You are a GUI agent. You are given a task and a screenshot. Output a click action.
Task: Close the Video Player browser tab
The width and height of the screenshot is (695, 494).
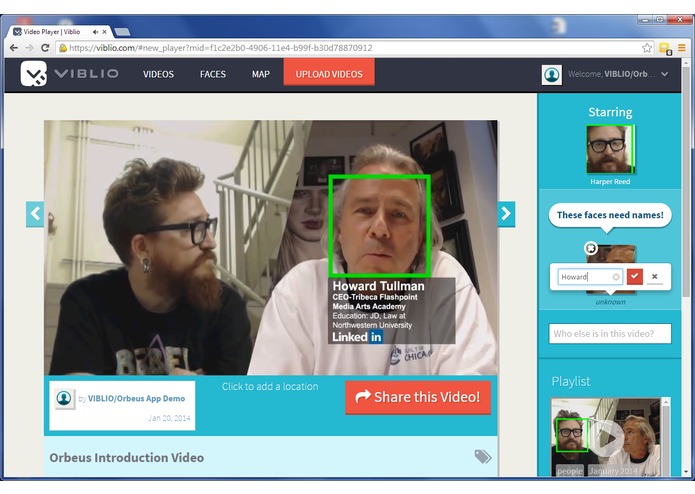[x=105, y=32]
